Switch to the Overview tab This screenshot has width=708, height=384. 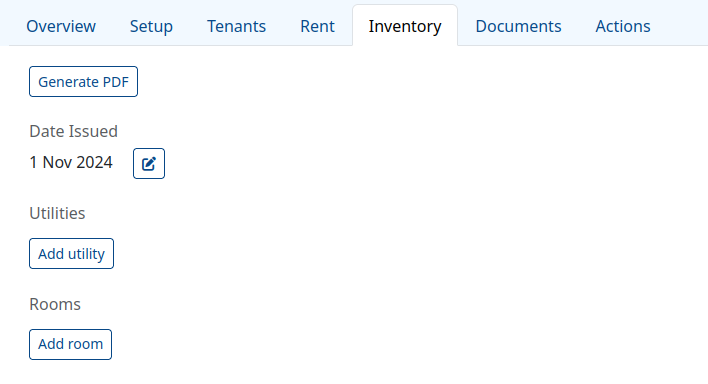[x=61, y=26]
